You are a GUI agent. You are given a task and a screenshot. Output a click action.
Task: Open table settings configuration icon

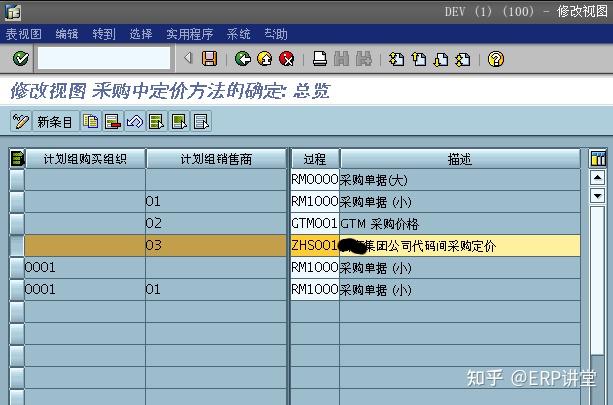click(598, 158)
